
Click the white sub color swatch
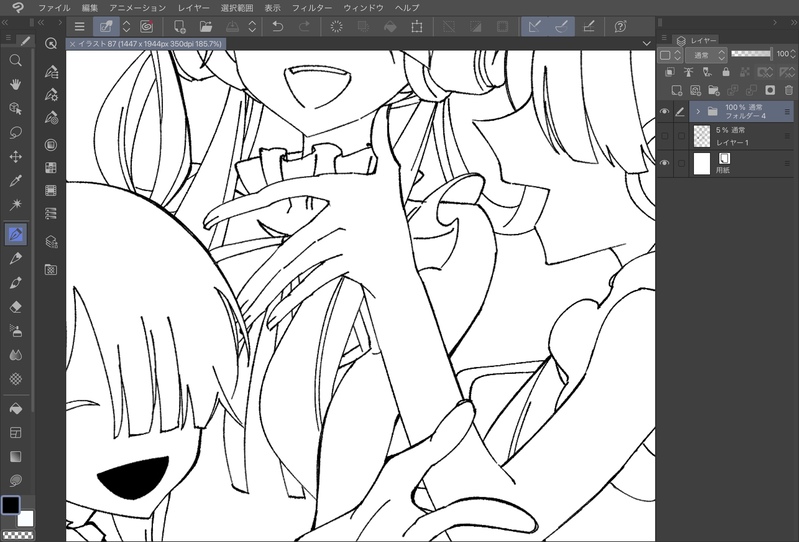click(x=25, y=519)
